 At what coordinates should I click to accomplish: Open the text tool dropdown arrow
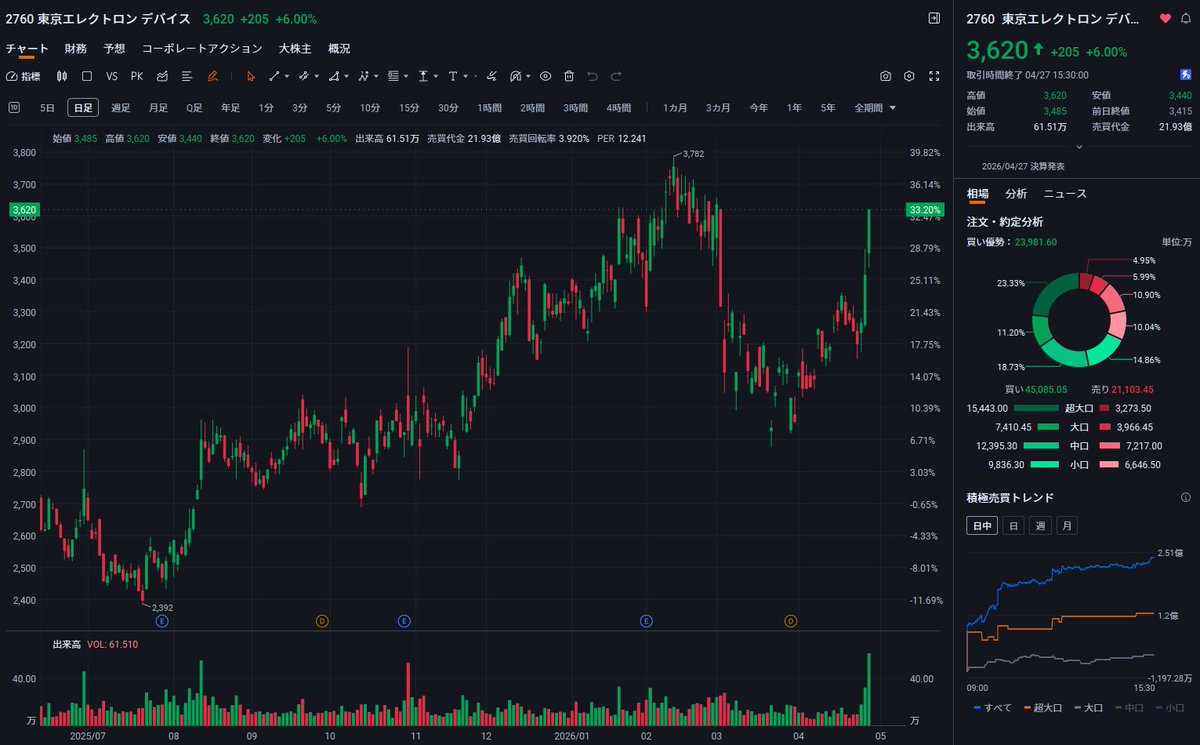pos(466,76)
